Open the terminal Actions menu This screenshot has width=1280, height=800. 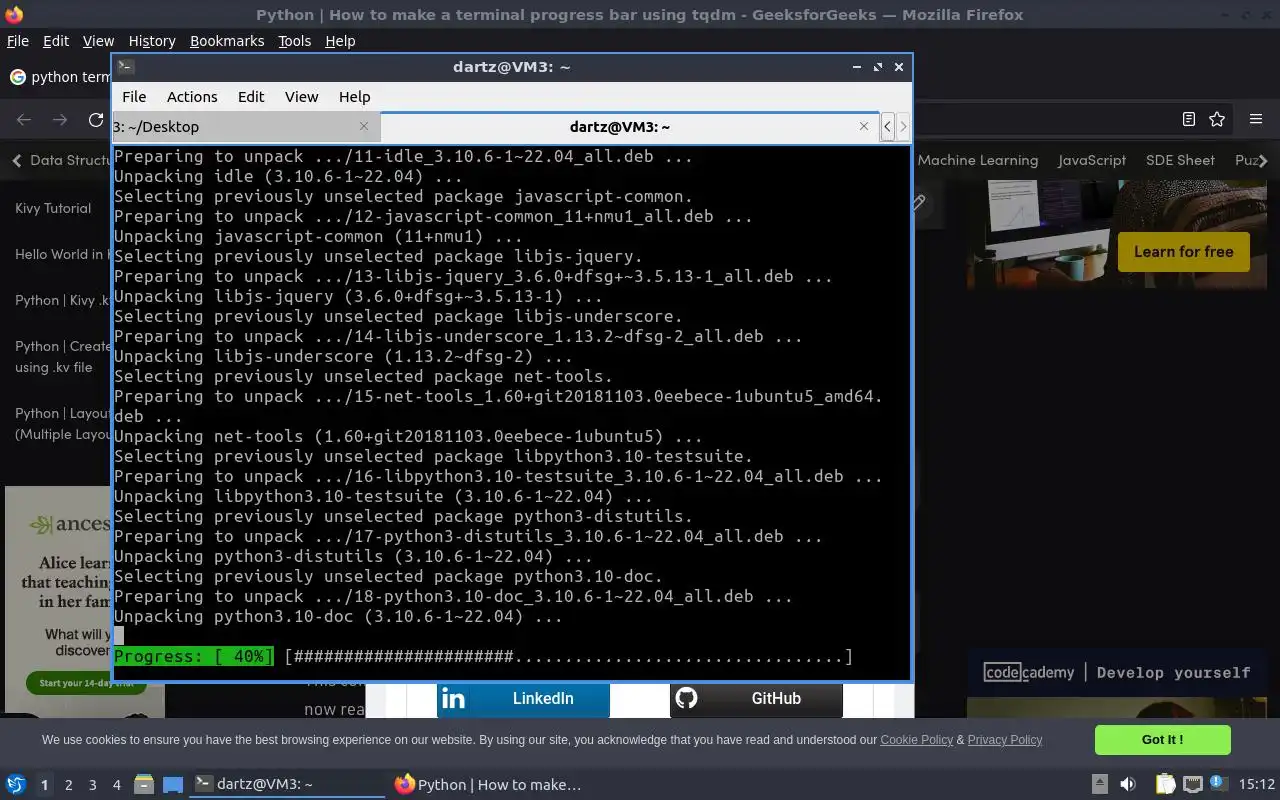(x=192, y=97)
